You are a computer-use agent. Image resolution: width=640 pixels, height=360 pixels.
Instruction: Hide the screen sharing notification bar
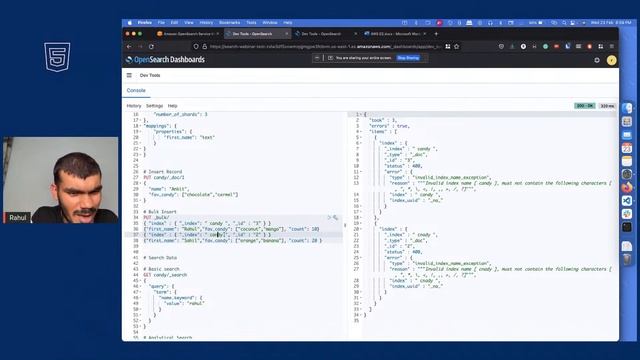[x=317, y=58]
